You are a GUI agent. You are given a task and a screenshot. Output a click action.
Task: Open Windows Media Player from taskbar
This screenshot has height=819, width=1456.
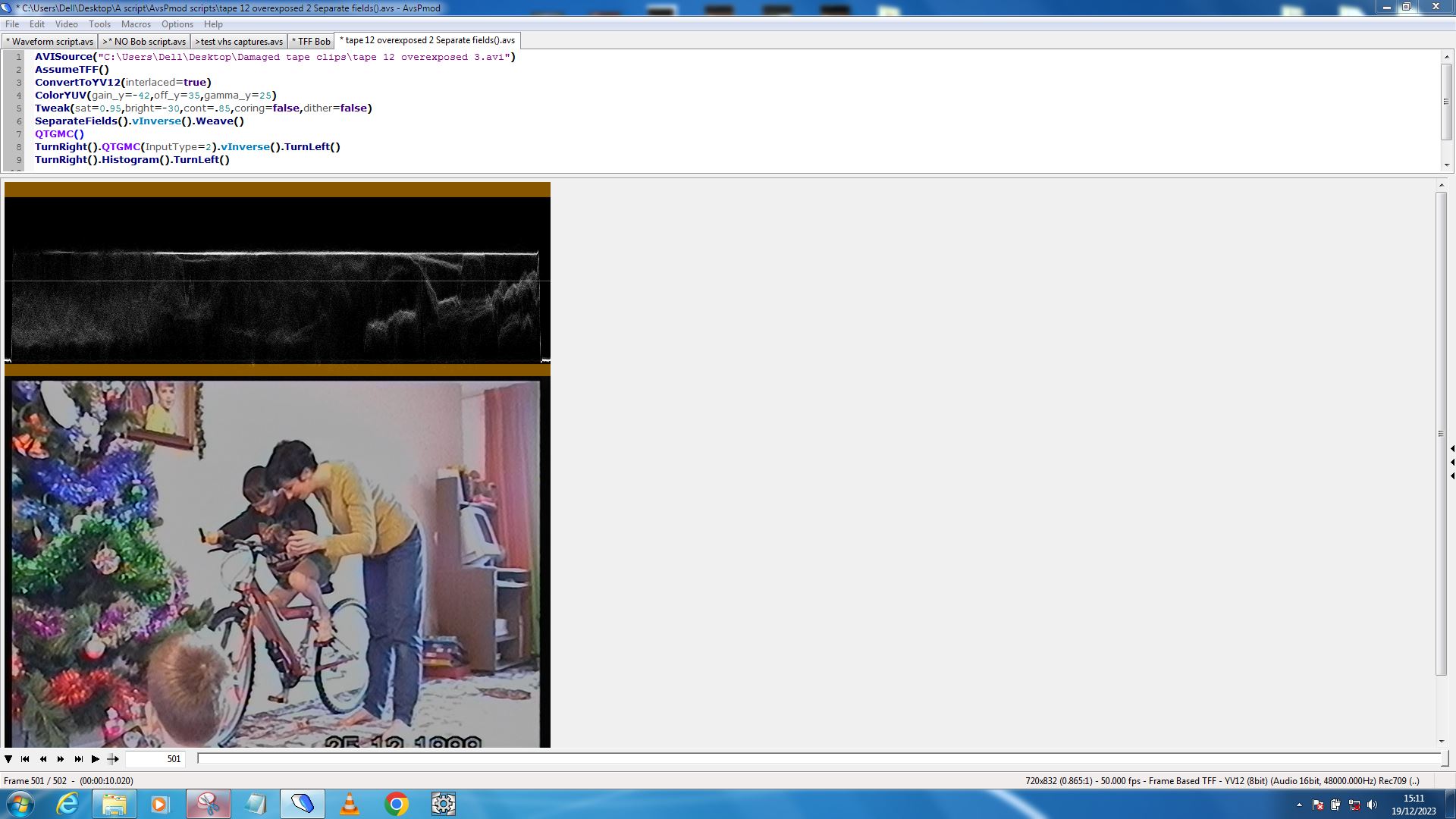click(160, 804)
